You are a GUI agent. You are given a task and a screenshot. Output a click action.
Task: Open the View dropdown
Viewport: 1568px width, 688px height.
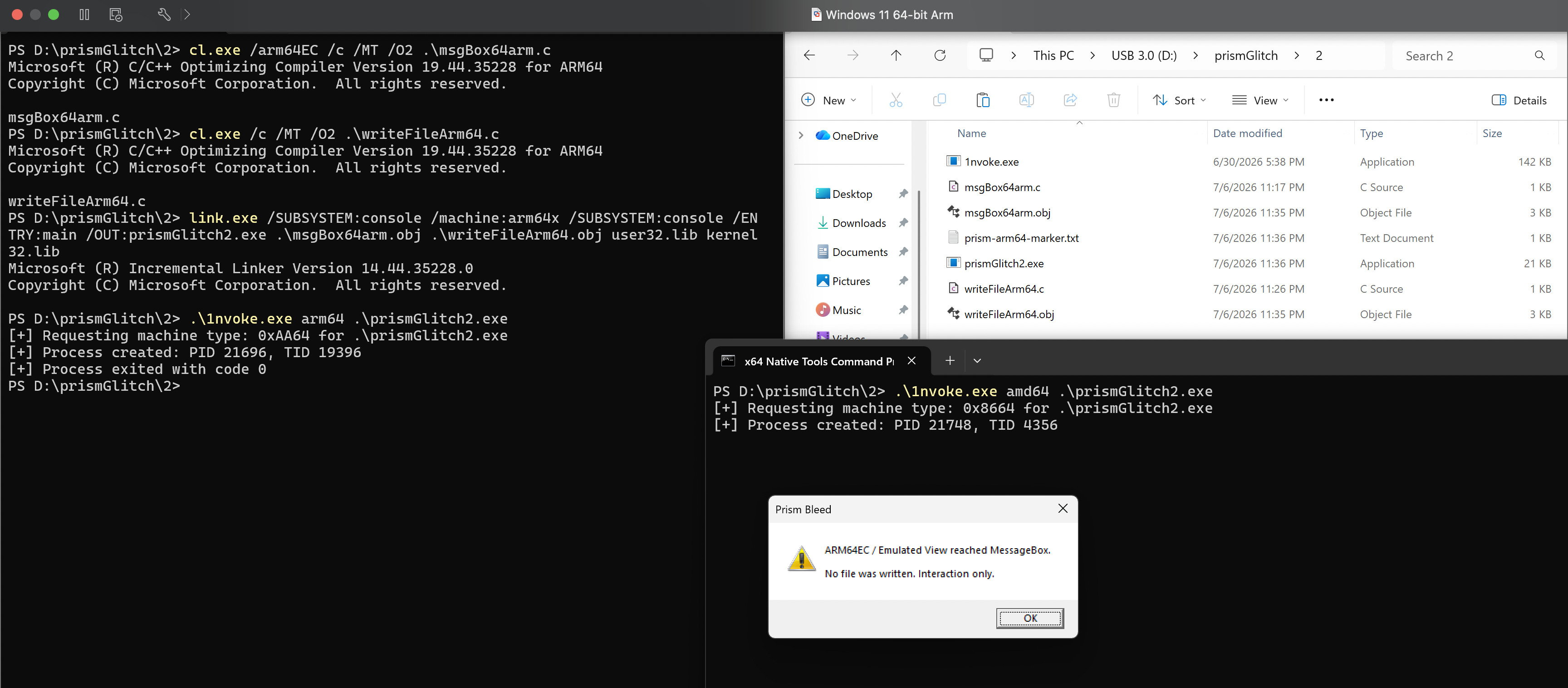(1260, 100)
